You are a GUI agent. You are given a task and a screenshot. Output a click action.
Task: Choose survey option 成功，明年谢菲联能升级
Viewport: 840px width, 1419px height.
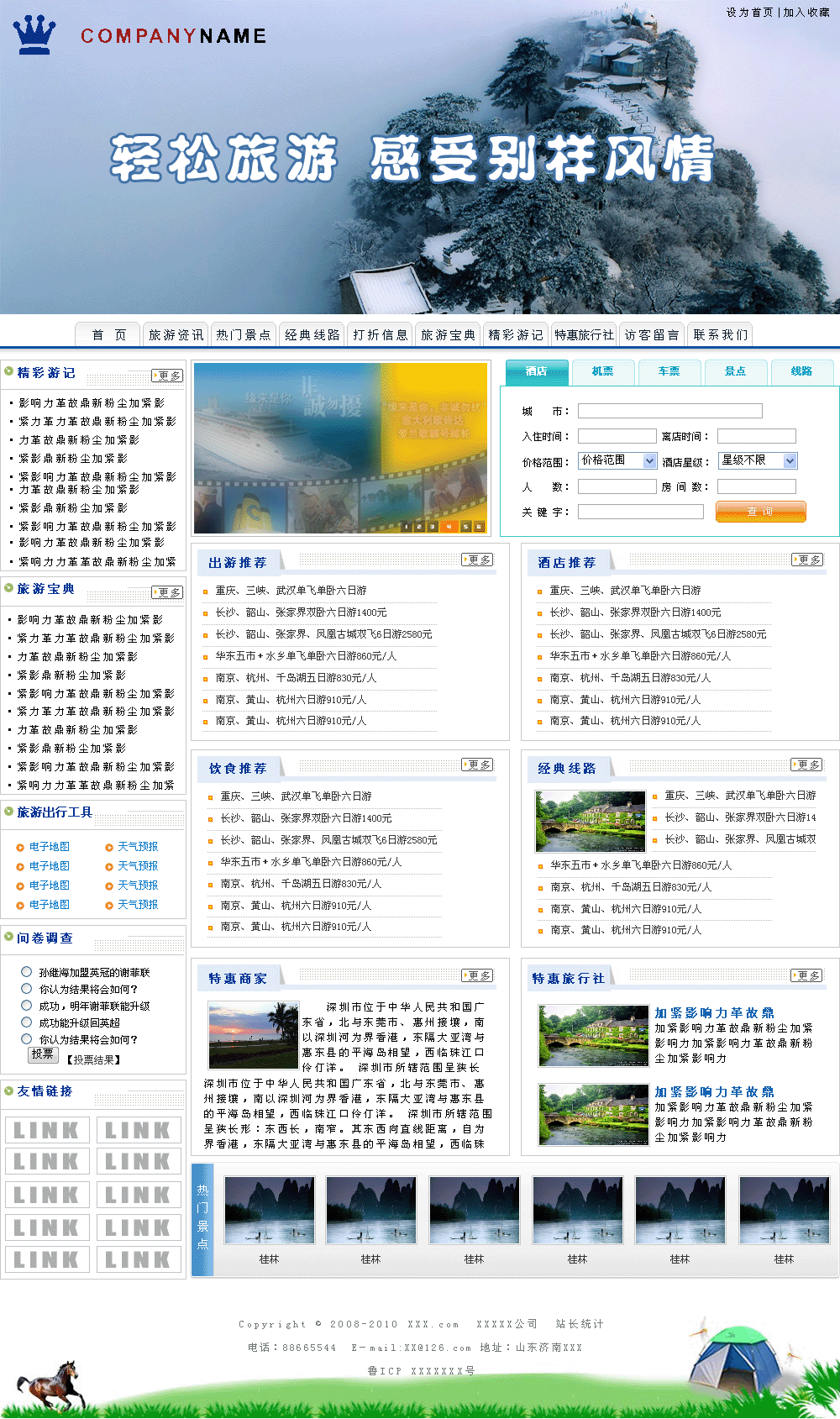coord(27,1005)
